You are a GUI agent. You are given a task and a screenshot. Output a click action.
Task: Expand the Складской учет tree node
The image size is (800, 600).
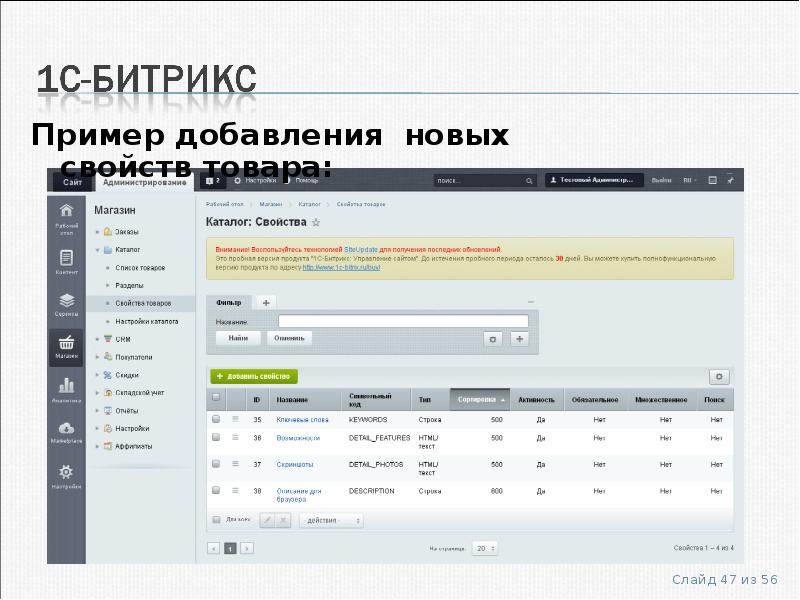(97, 393)
